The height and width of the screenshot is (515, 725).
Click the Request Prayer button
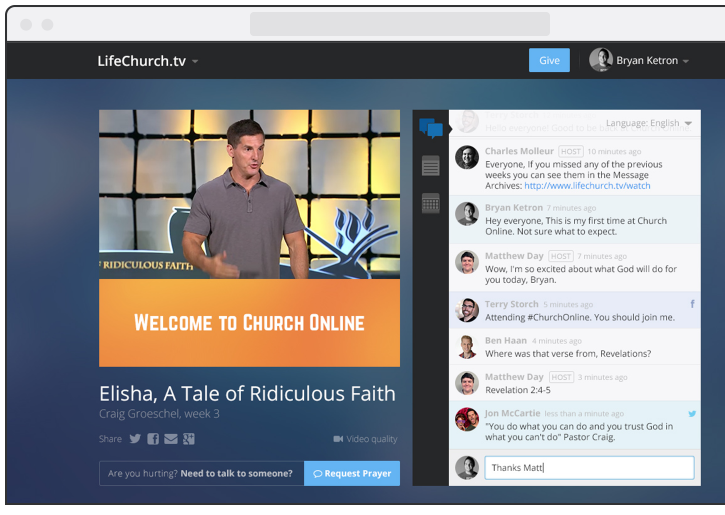pos(352,473)
